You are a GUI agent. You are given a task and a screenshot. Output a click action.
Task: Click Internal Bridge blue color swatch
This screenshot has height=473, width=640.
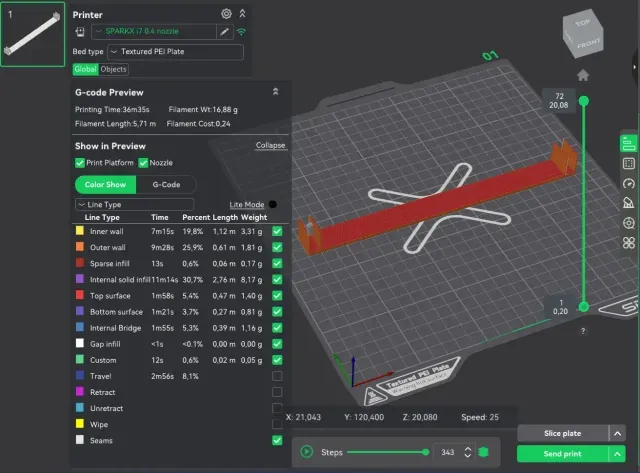click(80, 327)
